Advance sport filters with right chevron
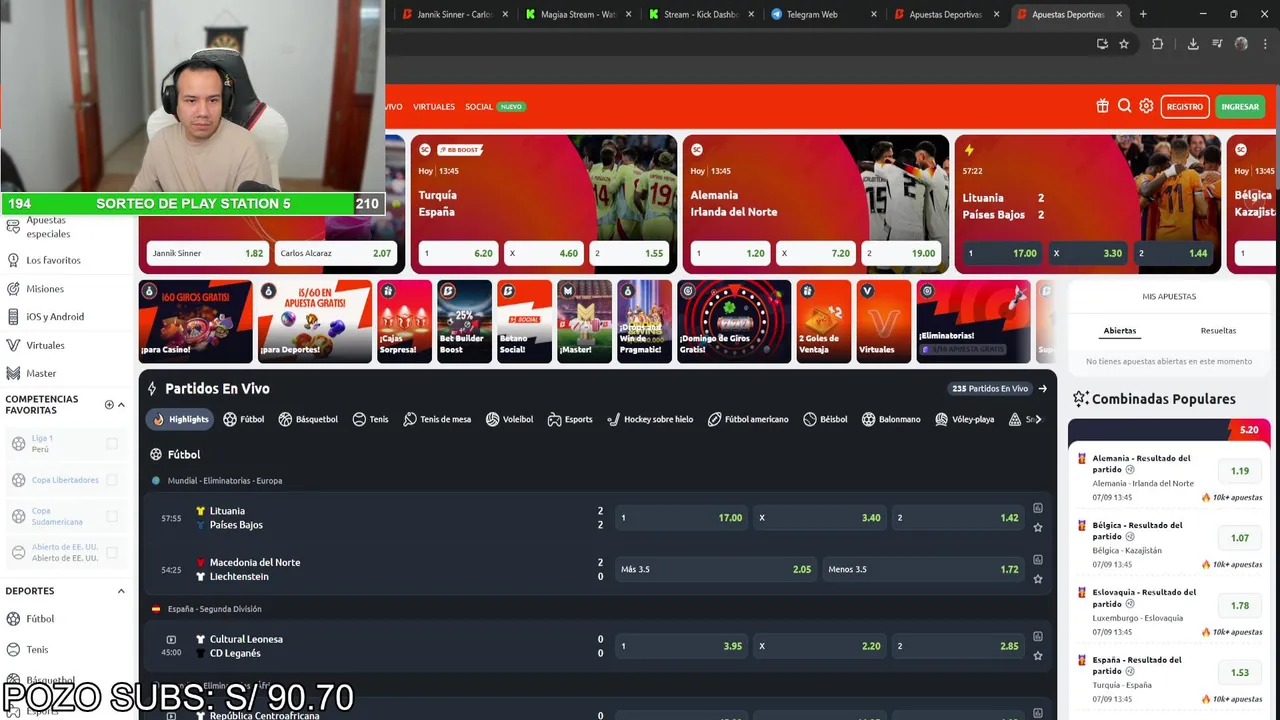 click(x=1038, y=419)
